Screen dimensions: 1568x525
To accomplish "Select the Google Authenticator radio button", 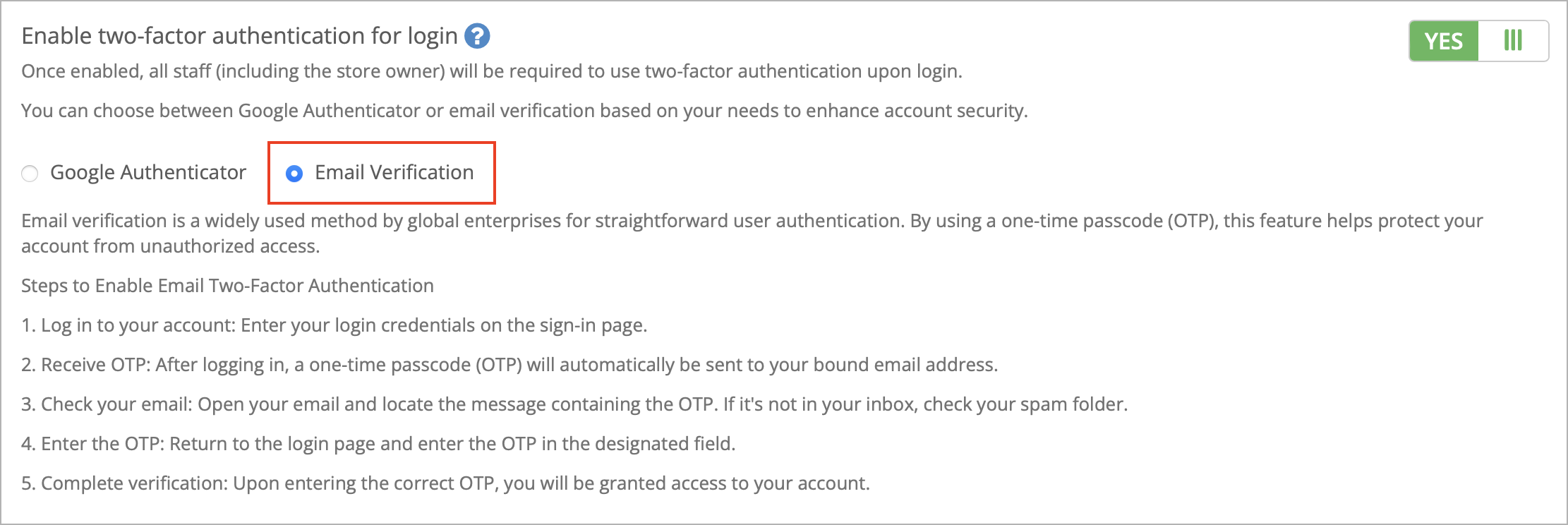I will [30, 174].
